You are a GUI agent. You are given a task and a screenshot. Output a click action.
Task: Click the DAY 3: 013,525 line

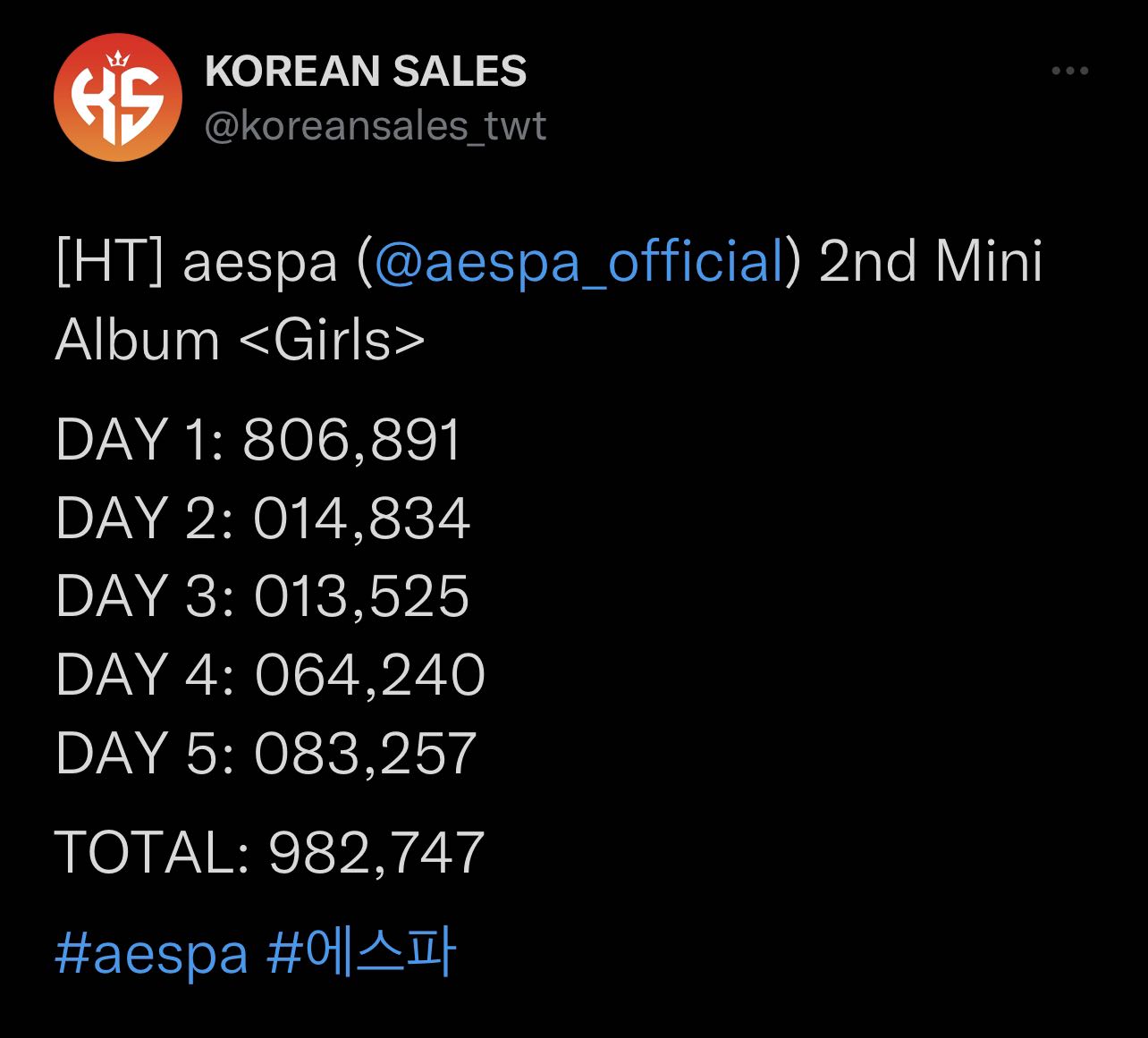pyautogui.click(x=263, y=597)
